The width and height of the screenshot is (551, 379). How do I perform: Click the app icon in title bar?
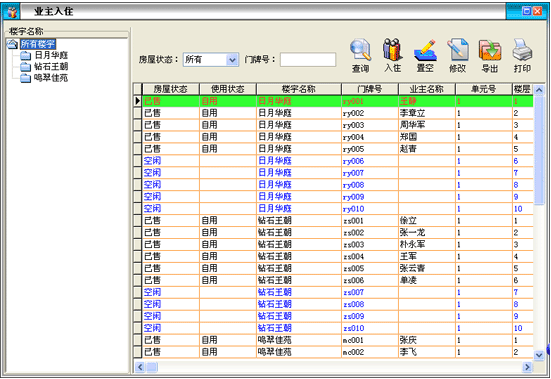[12, 12]
